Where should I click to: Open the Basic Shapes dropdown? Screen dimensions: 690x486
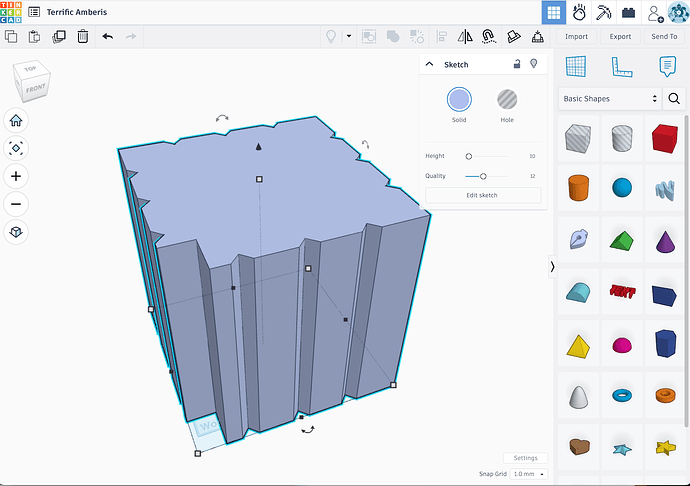(x=609, y=99)
